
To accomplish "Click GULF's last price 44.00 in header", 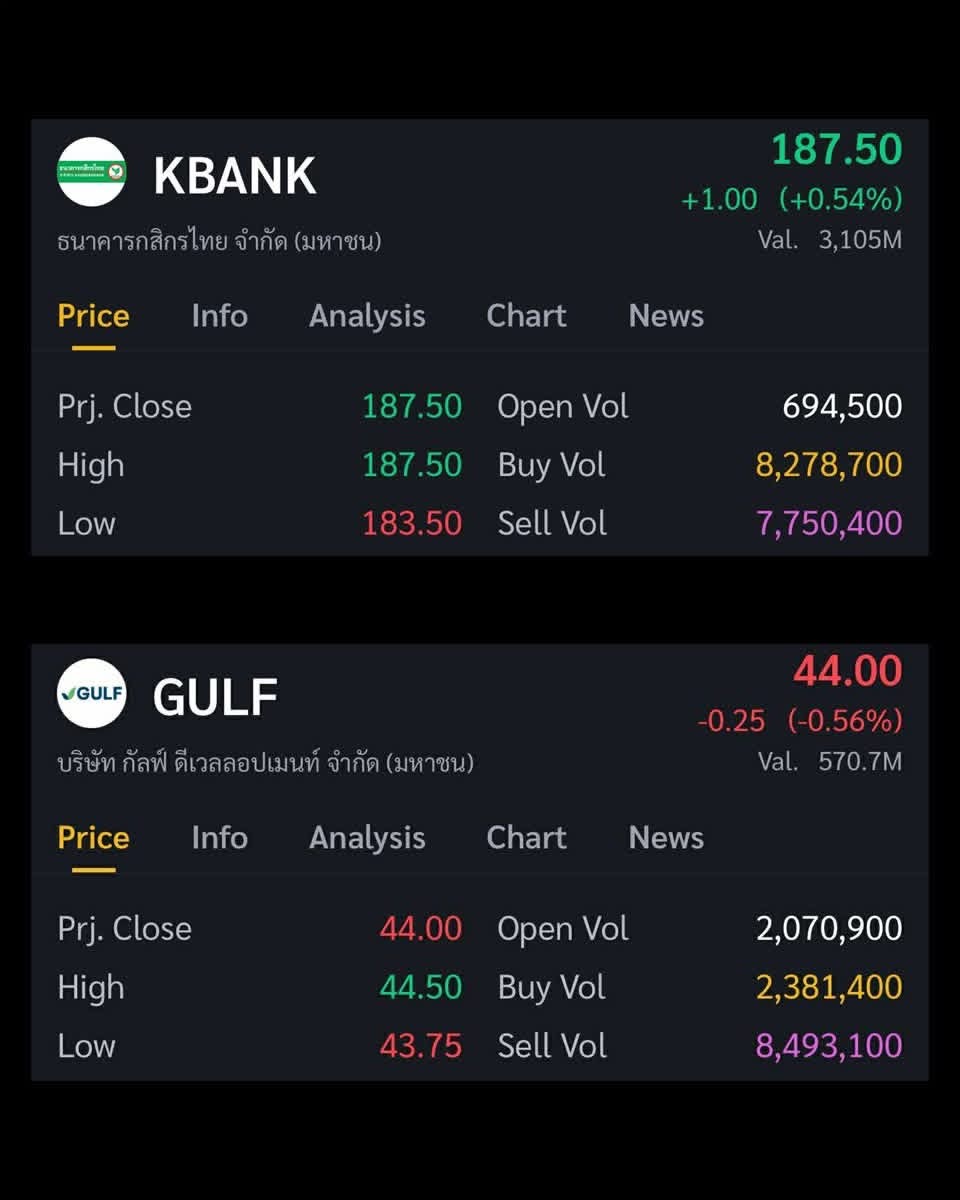I will tap(848, 671).
